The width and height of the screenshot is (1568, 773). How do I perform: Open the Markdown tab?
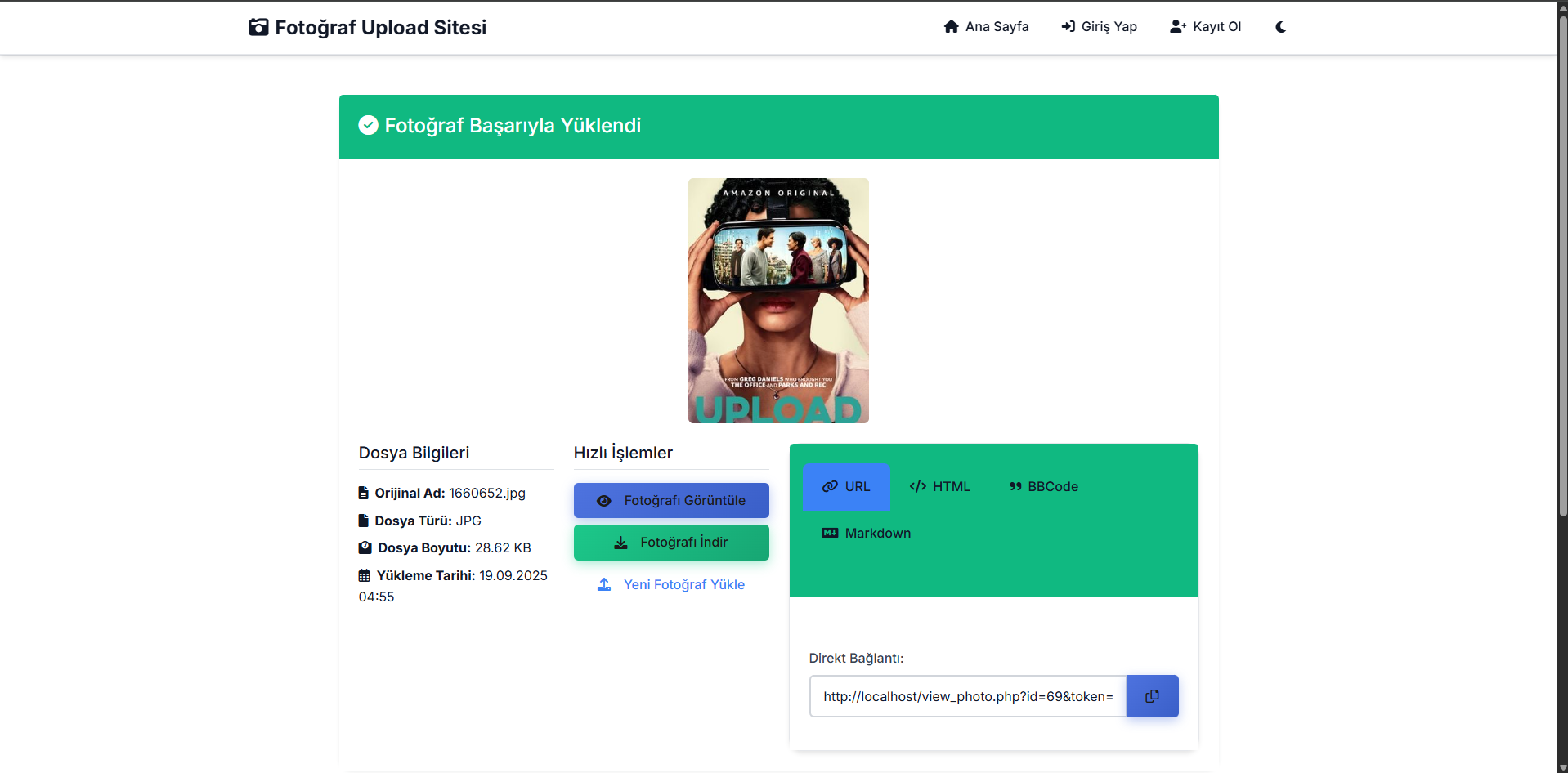(866, 533)
